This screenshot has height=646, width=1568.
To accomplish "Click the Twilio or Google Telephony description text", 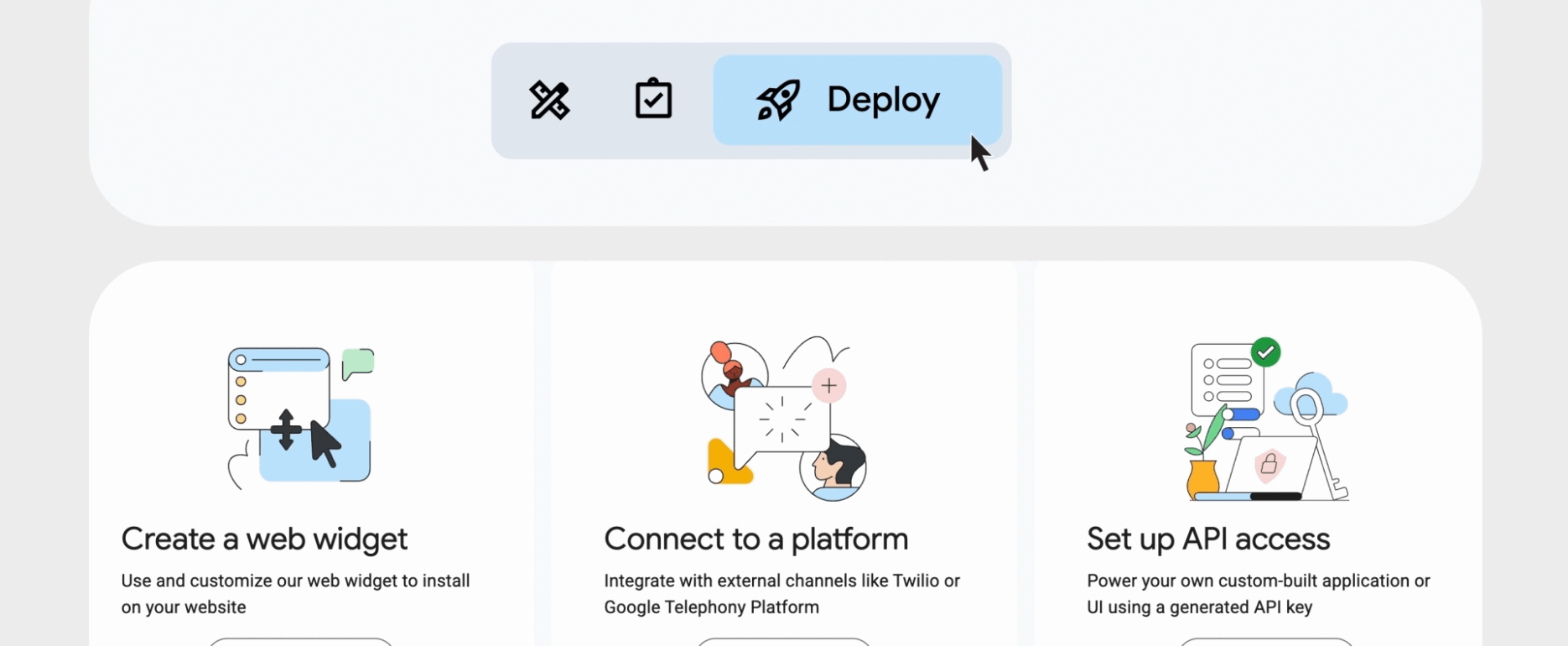I will tap(781, 594).
